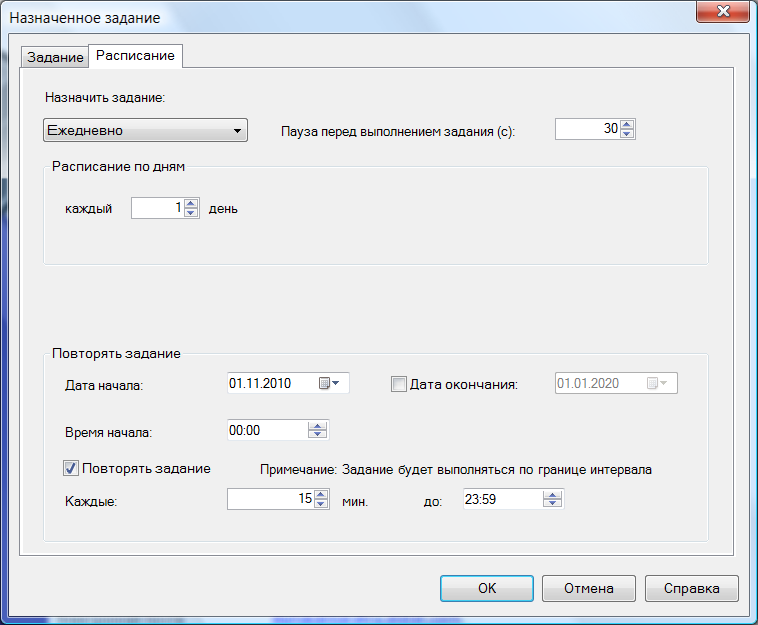Image resolution: width=758 pixels, height=625 pixels.
Task: Decrease the every N days value
Action: (x=192, y=213)
